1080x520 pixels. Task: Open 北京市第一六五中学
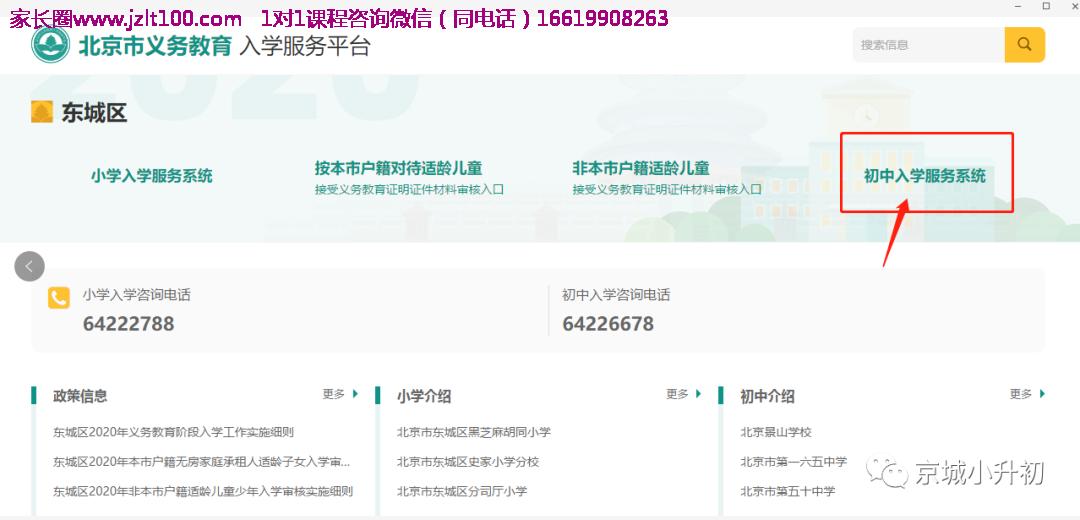(793, 461)
